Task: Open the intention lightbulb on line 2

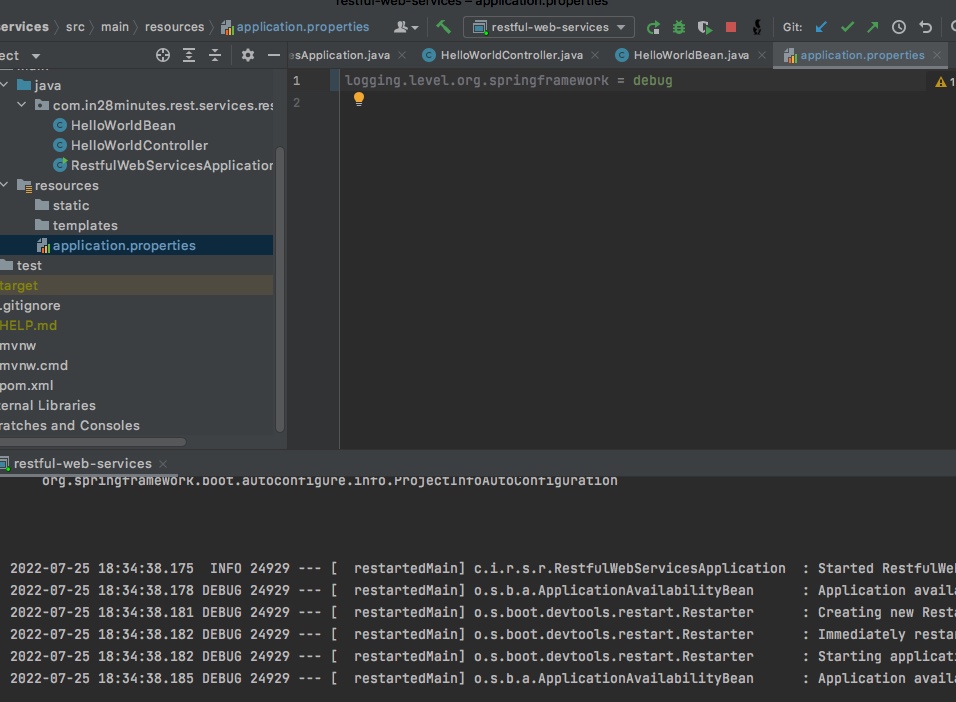Action: coord(359,98)
